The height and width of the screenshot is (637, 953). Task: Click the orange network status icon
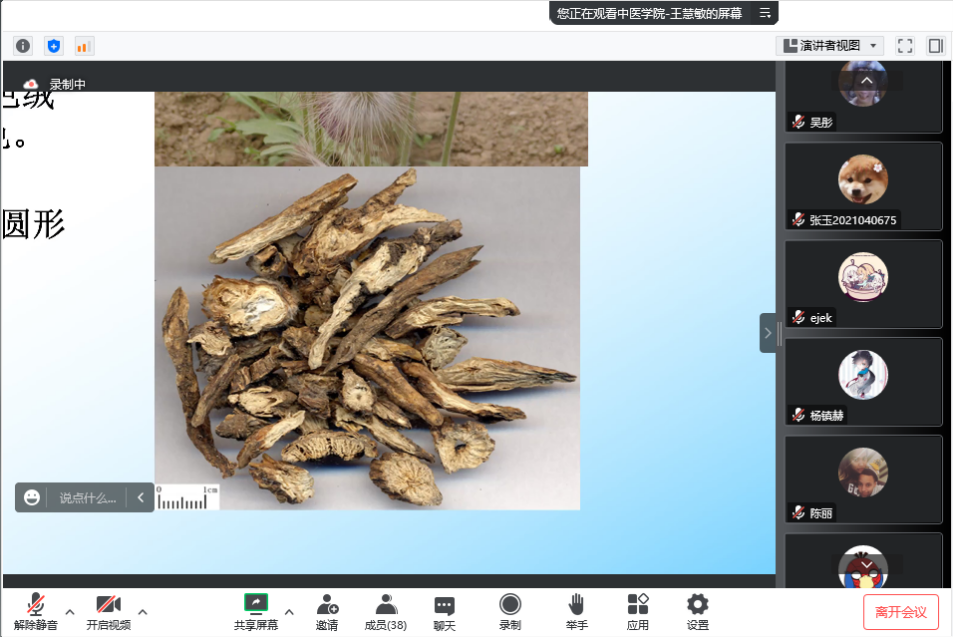point(84,46)
